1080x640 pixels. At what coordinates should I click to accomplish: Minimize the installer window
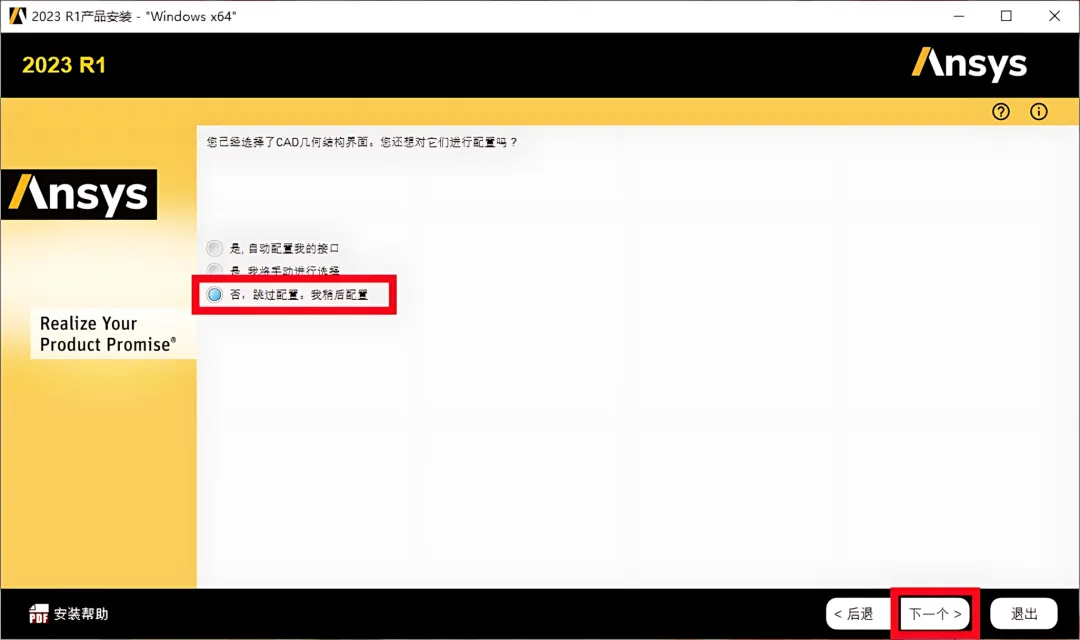coord(959,16)
